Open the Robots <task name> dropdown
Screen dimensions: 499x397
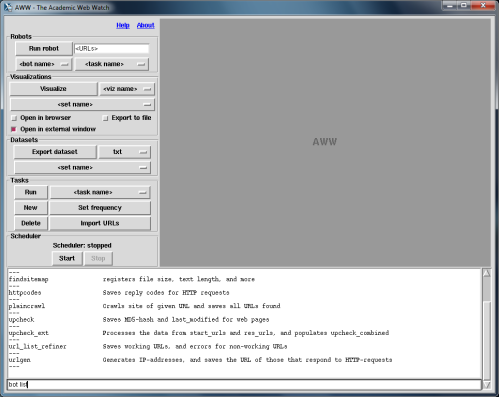112,64
